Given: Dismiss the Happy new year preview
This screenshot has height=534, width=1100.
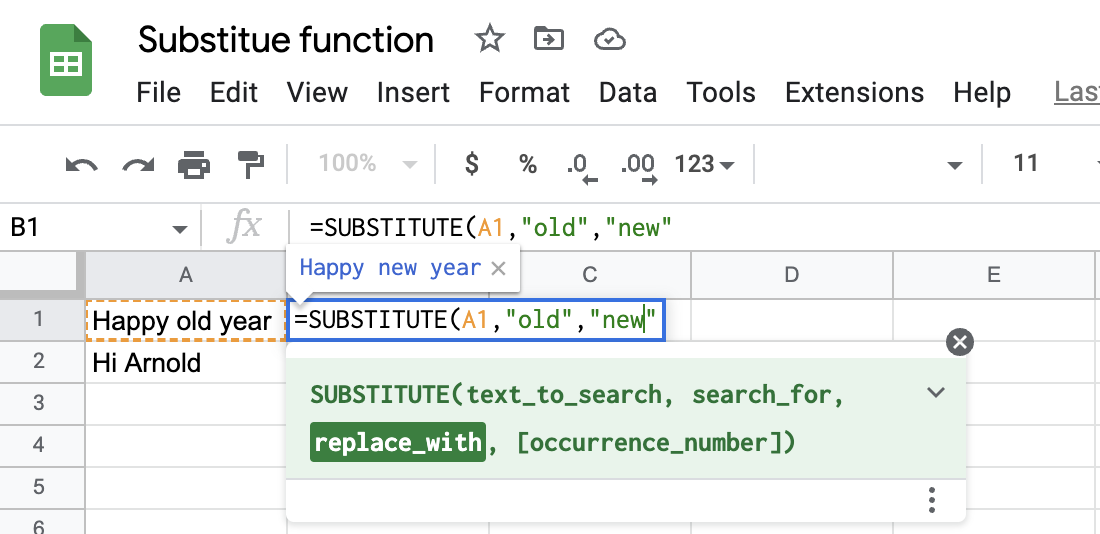Looking at the screenshot, I should pos(499,268).
